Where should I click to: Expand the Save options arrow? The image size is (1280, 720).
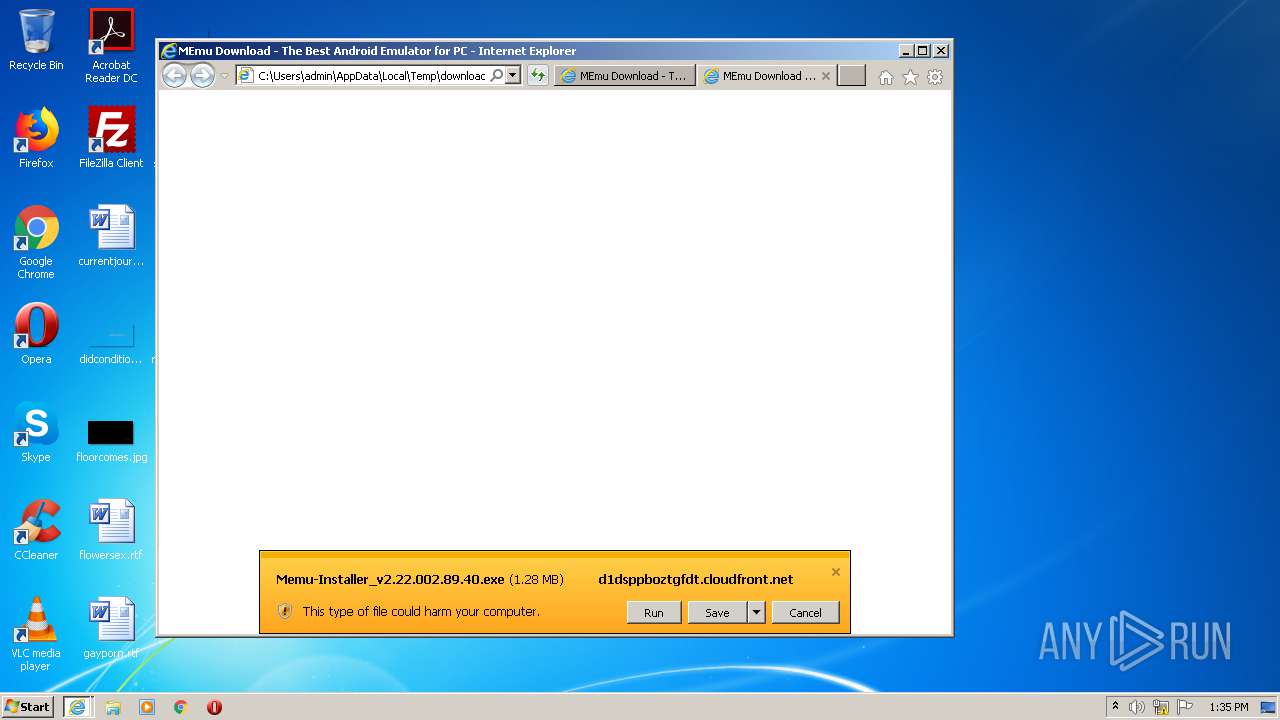pyautogui.click(x=756, y=612)
